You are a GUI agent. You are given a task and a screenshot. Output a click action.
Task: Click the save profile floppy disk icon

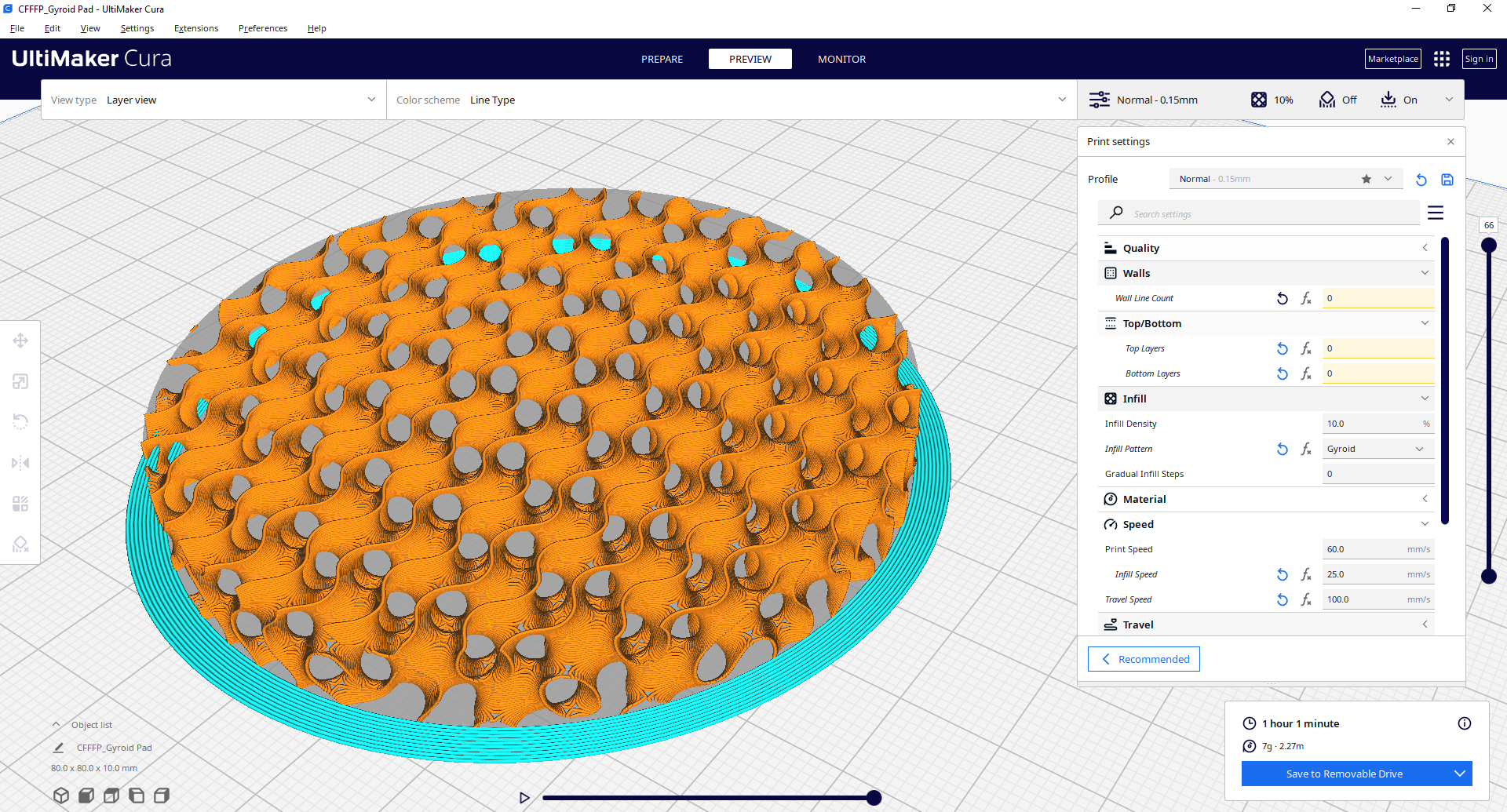(1447, 180)
